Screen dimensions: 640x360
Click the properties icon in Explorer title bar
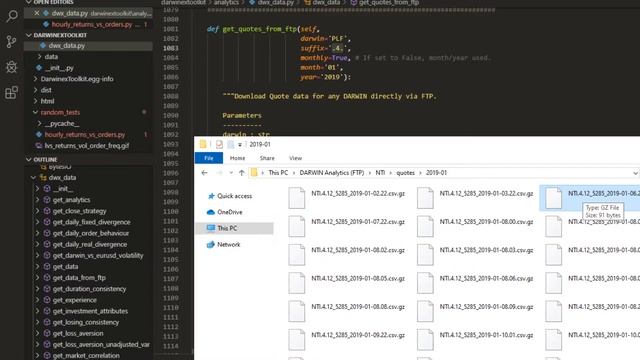(x=219, y=144)
